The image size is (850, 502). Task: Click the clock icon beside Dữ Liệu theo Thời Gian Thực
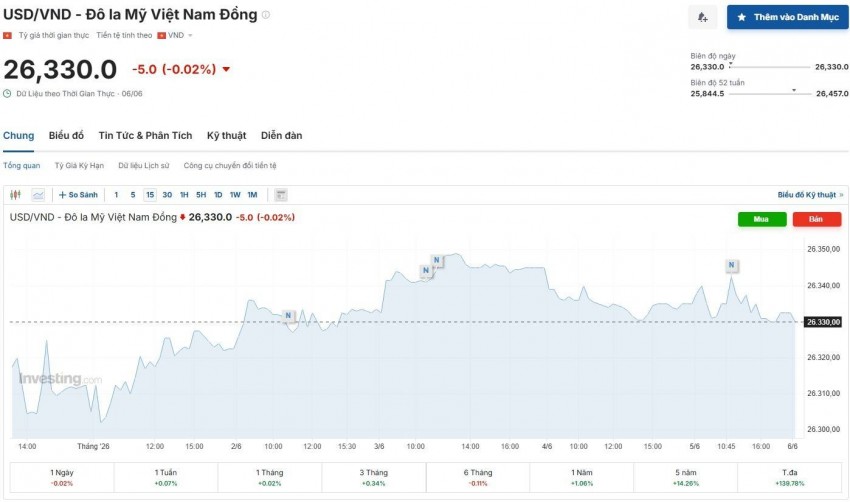click(x=7, y=94)
